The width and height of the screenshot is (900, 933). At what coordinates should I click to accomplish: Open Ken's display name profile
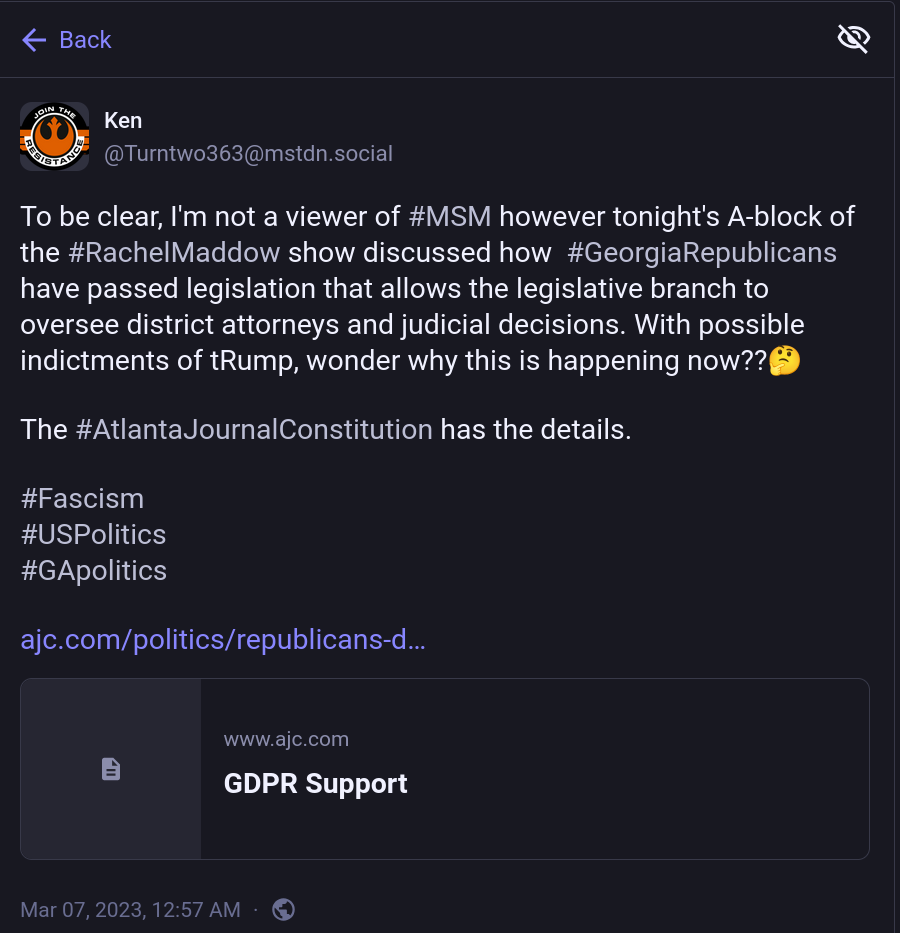pyautogui.click(x=123, y=121)
